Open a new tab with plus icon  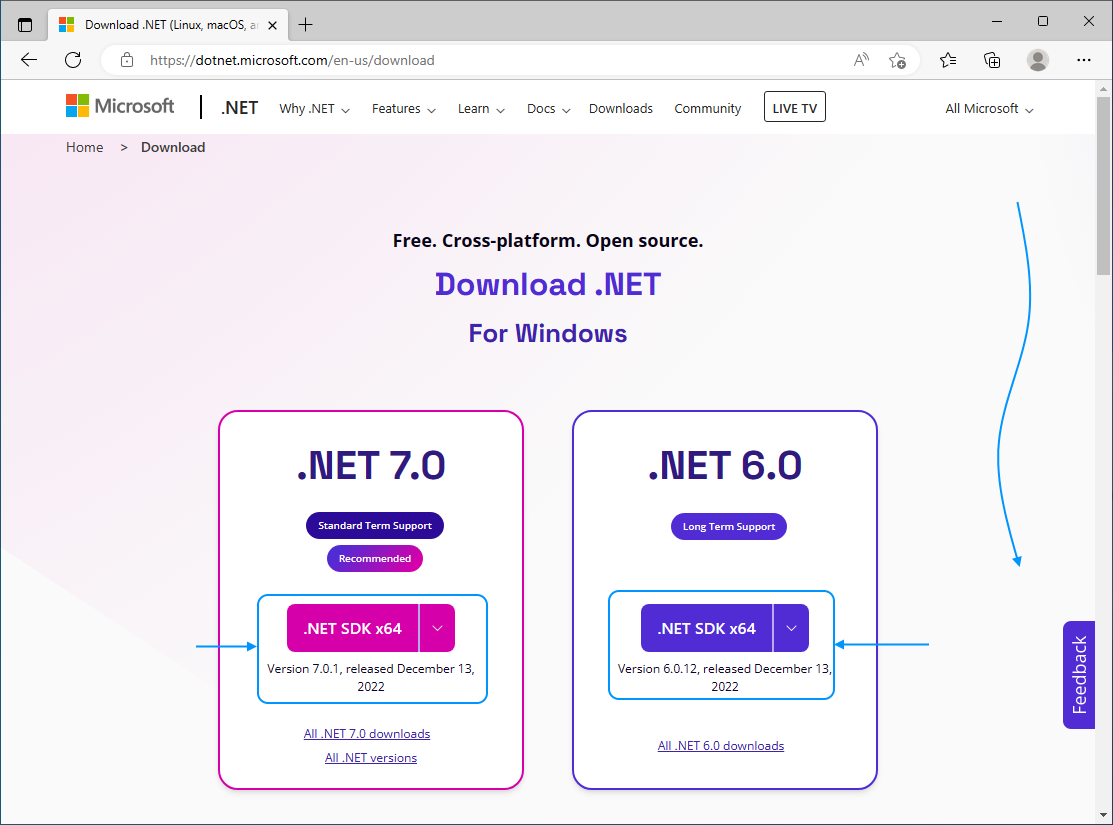(x=305, y=25)
